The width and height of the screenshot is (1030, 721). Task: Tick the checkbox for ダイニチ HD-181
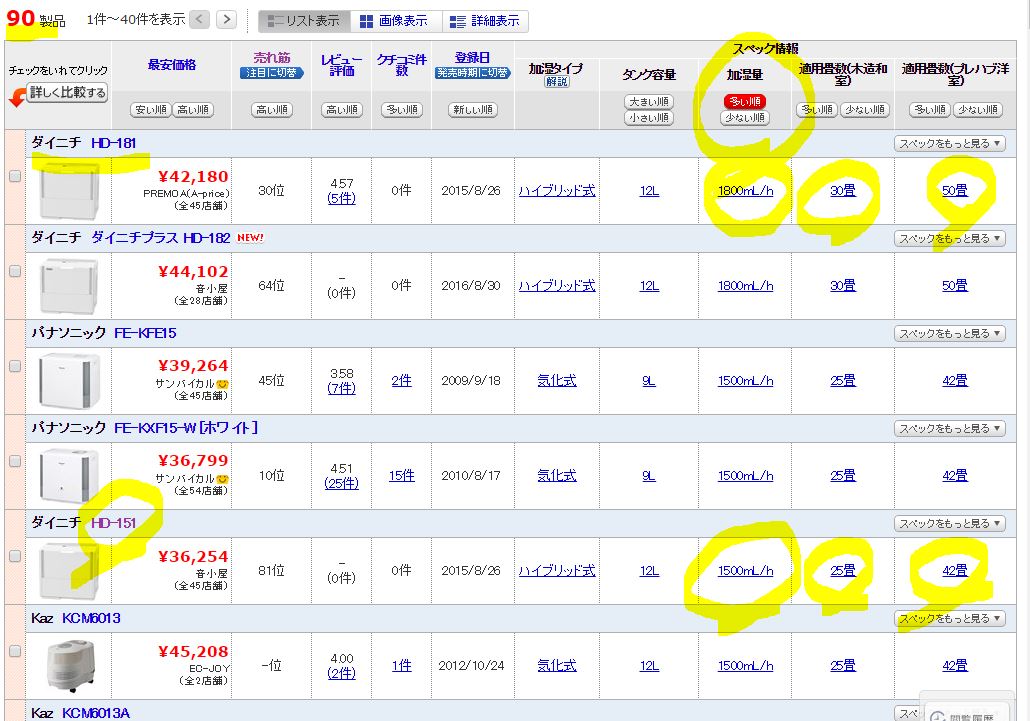click(14, 176)
